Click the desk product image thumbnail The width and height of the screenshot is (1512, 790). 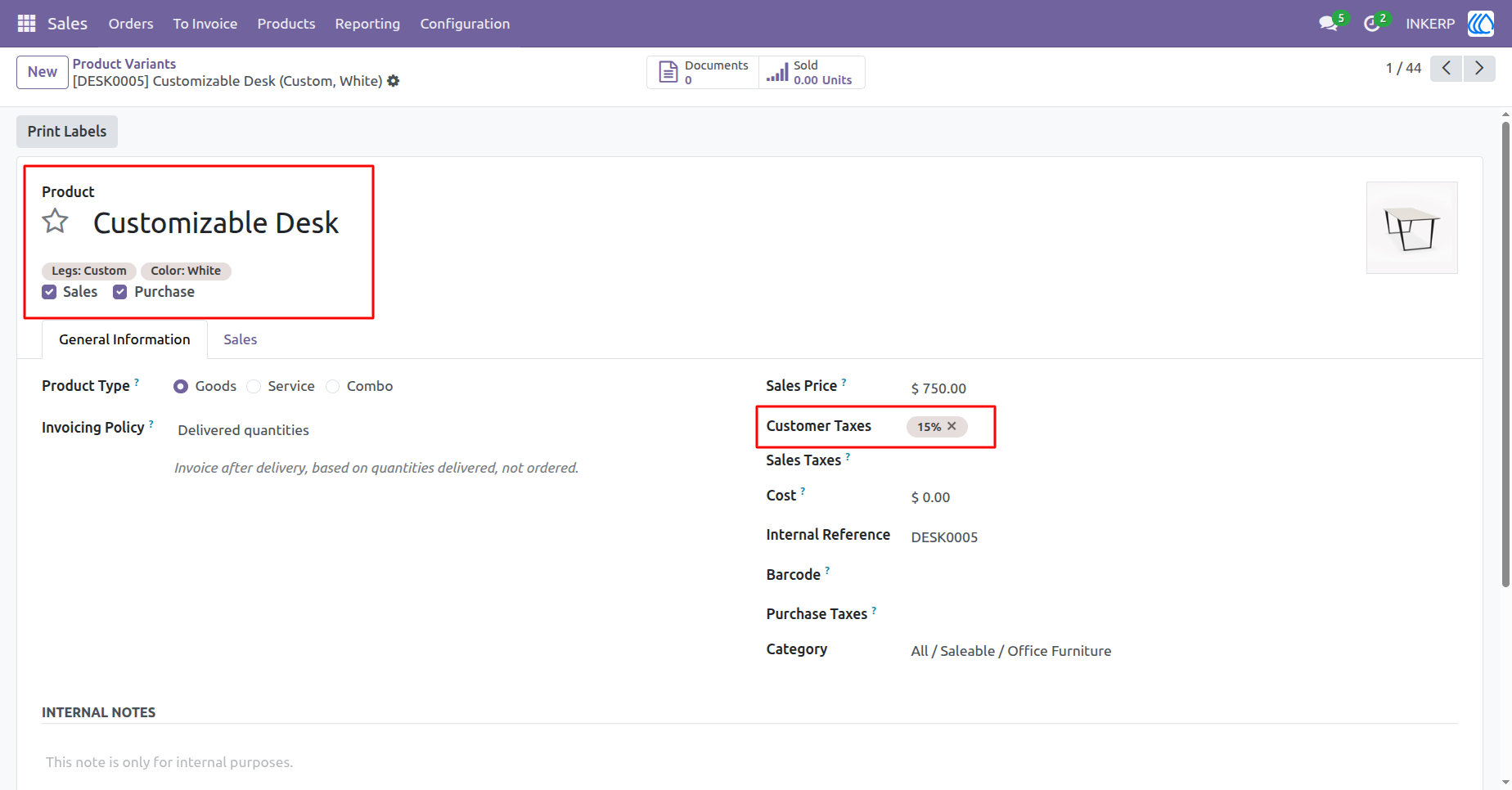coord(1412,228)
